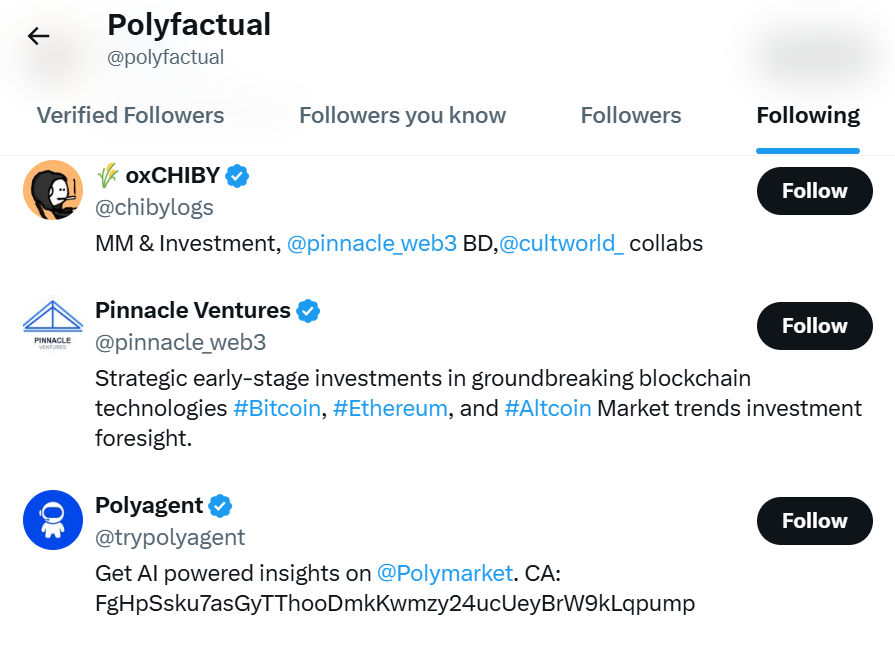
Task: Open Polyagent's blue astronaut avatar
Action: point(53,520)
